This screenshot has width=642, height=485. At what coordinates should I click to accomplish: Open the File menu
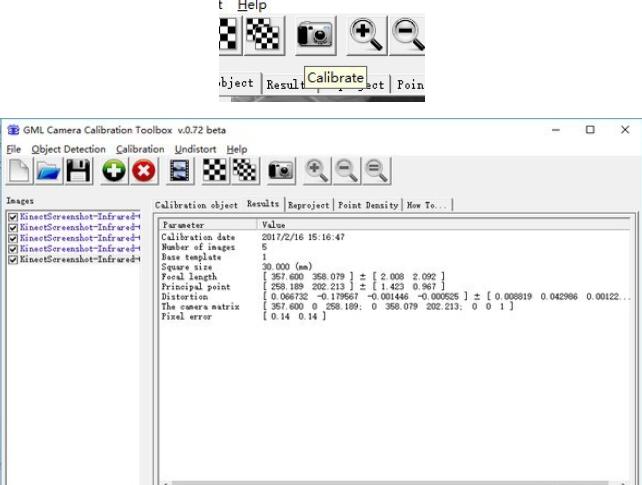coord(14,149)
